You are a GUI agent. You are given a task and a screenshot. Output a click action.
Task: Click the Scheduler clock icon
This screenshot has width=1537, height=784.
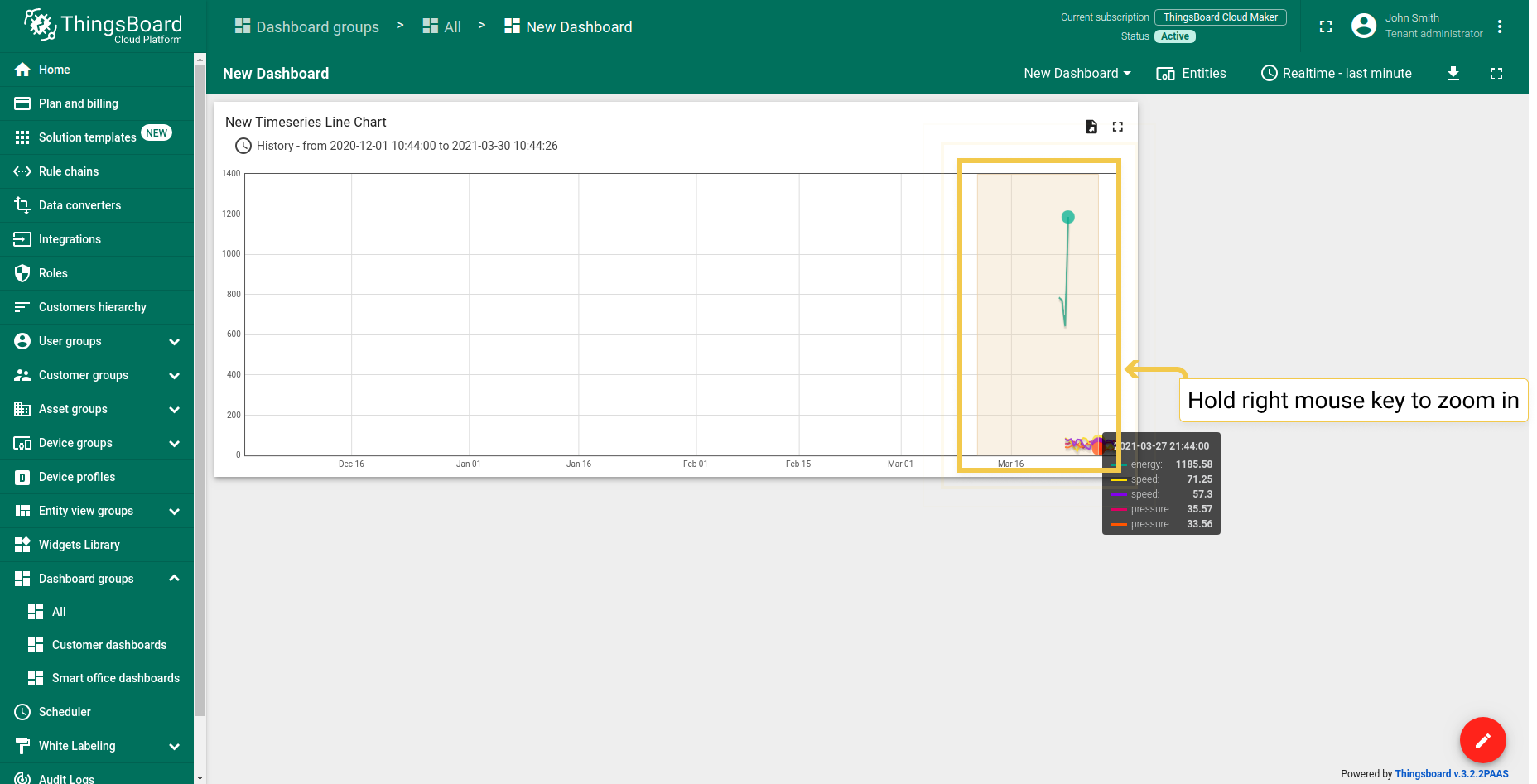[x=22, y=712]
